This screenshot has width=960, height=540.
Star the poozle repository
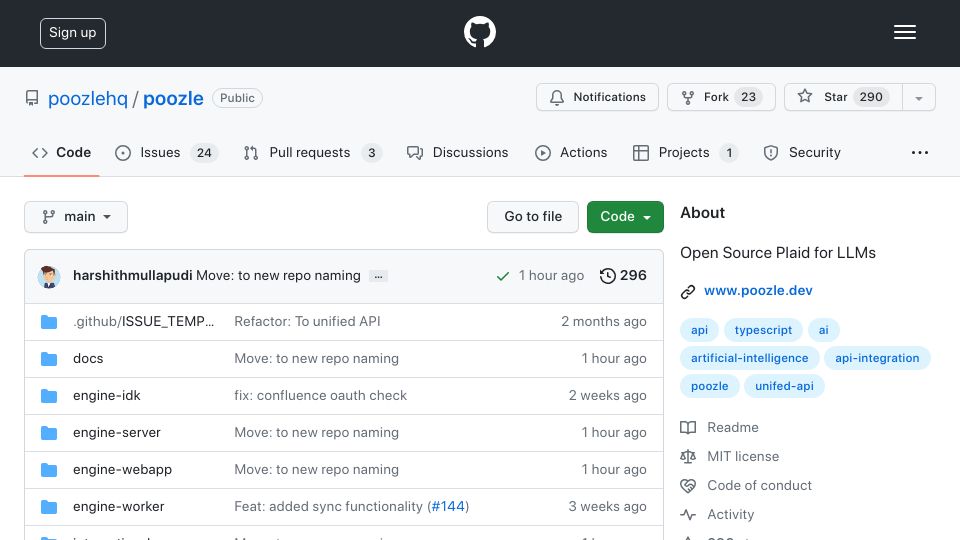pos(843,97)
